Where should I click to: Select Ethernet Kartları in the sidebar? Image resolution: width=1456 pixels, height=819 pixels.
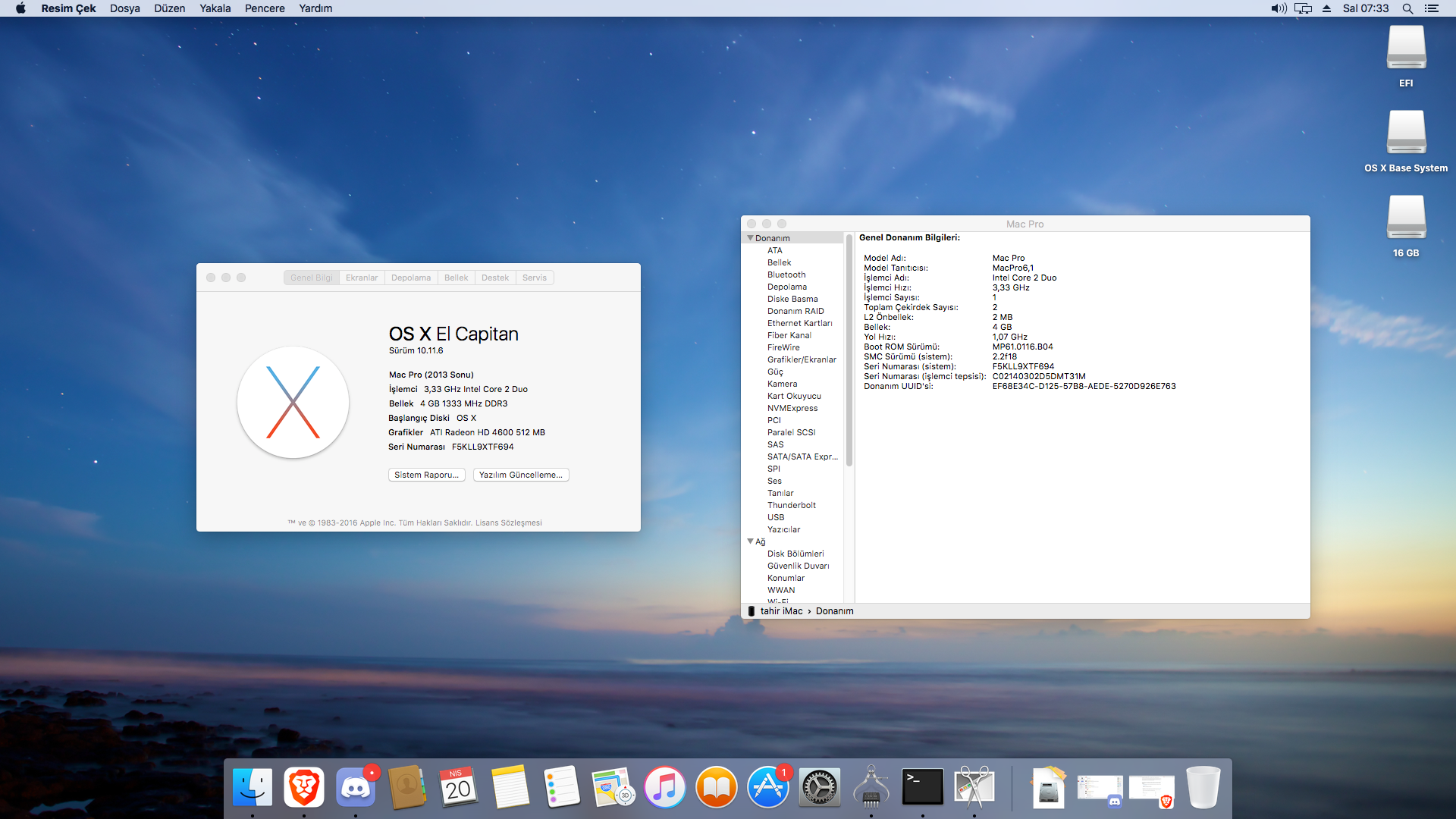click(799, 323)
